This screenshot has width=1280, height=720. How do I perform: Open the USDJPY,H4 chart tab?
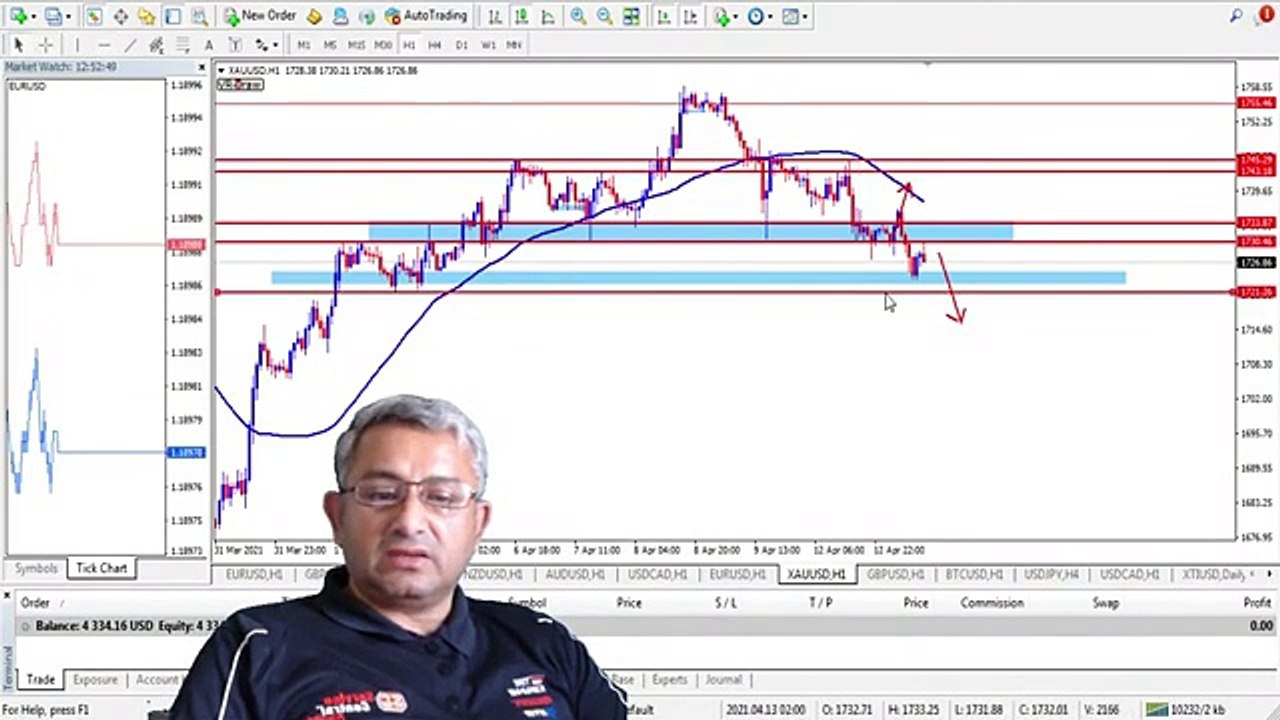pos(1051,574)
